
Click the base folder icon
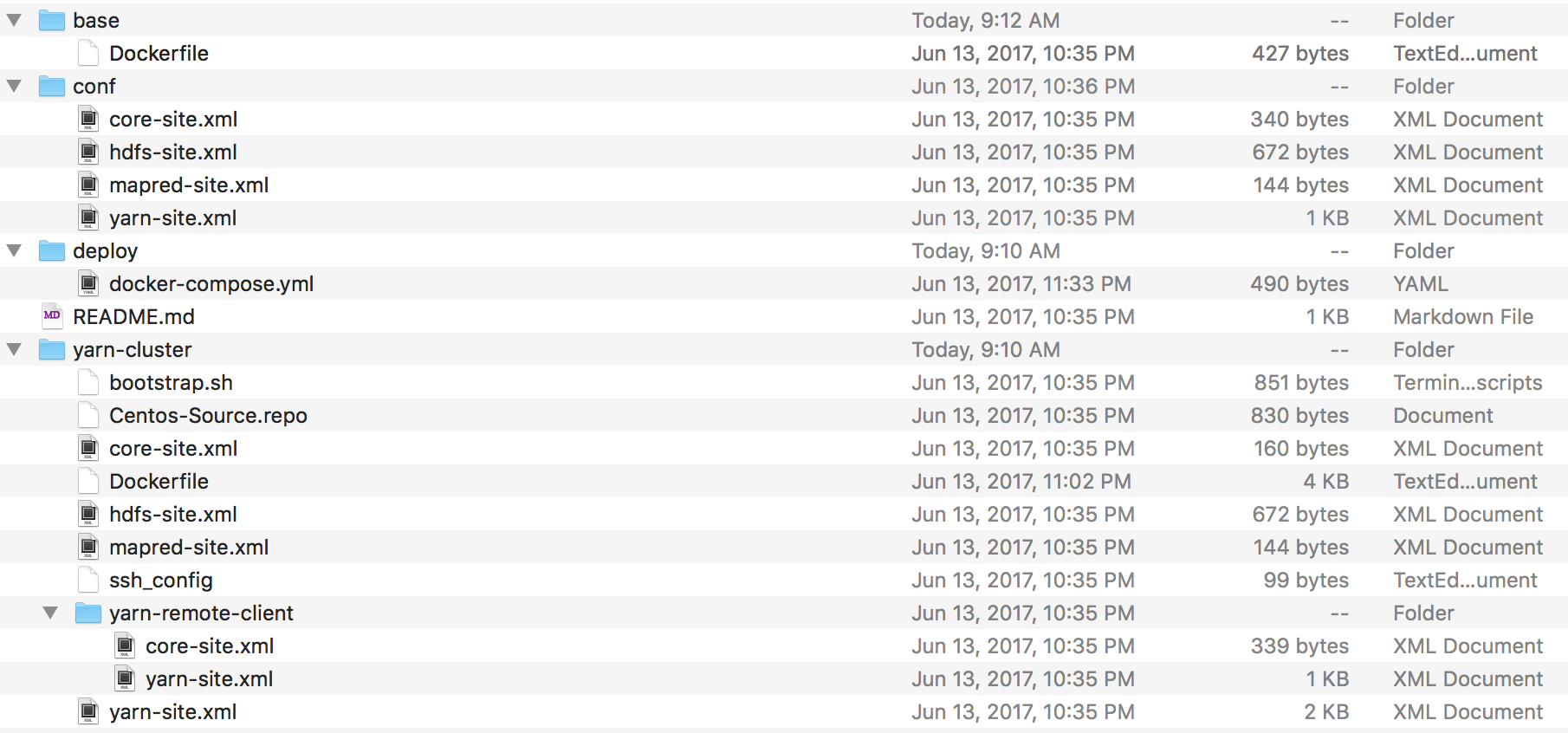[52, 20]
